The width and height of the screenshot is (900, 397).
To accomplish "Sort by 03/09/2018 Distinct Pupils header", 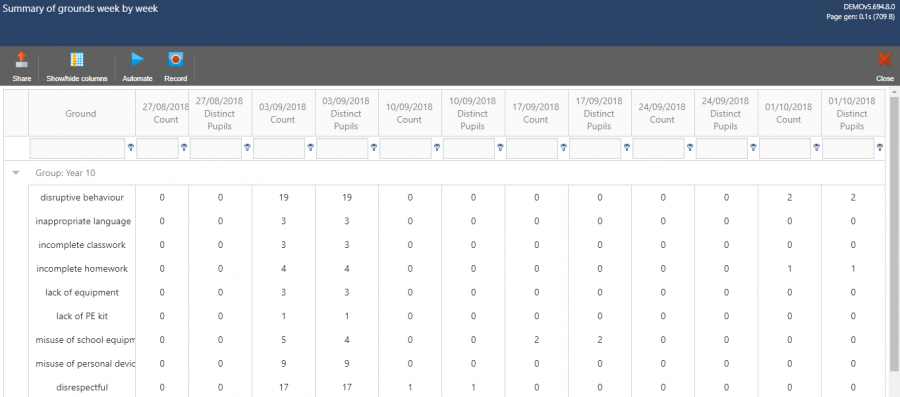I will [346, 114].
